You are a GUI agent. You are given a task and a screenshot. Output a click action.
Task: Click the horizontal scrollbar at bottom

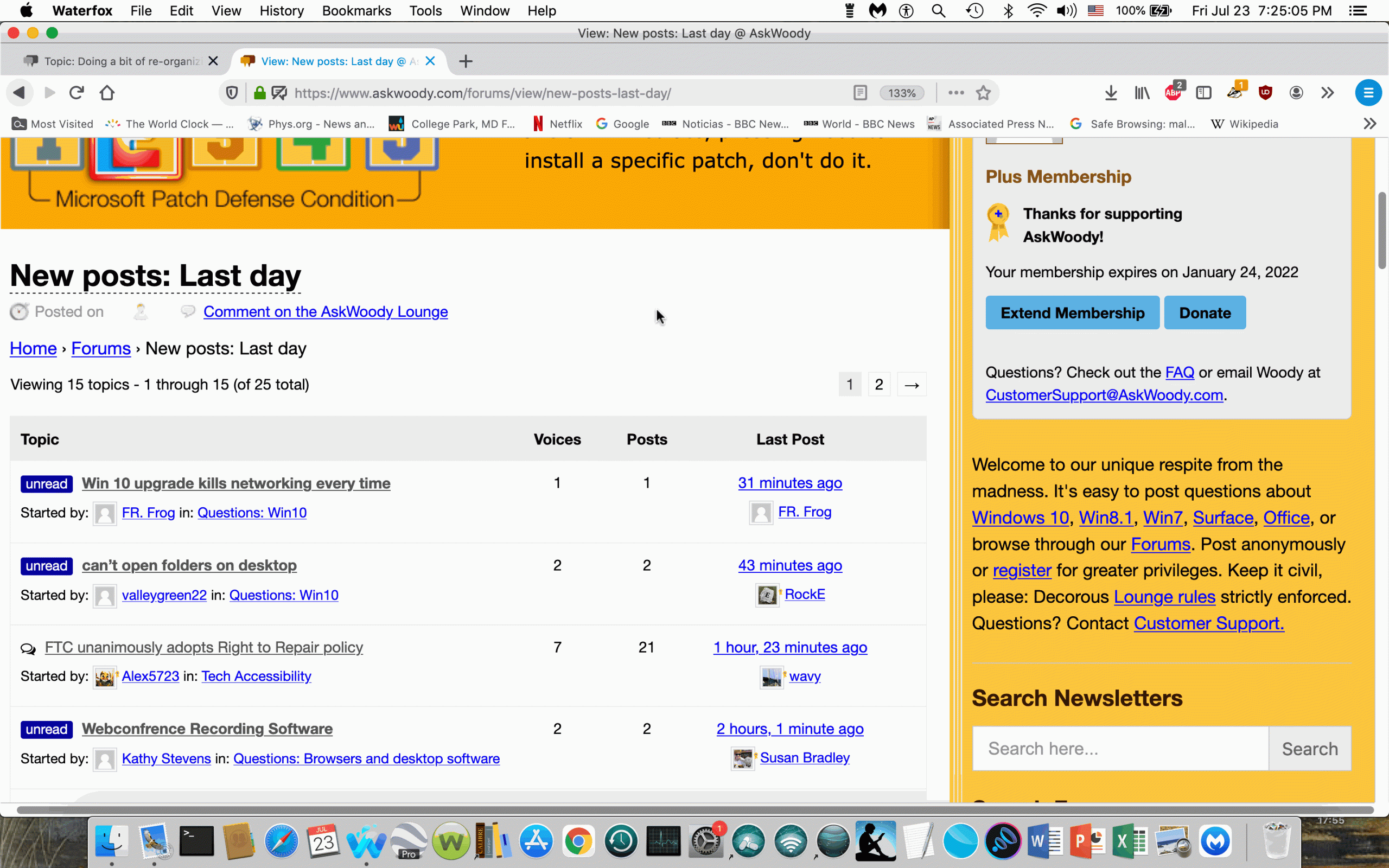(694, 810)
